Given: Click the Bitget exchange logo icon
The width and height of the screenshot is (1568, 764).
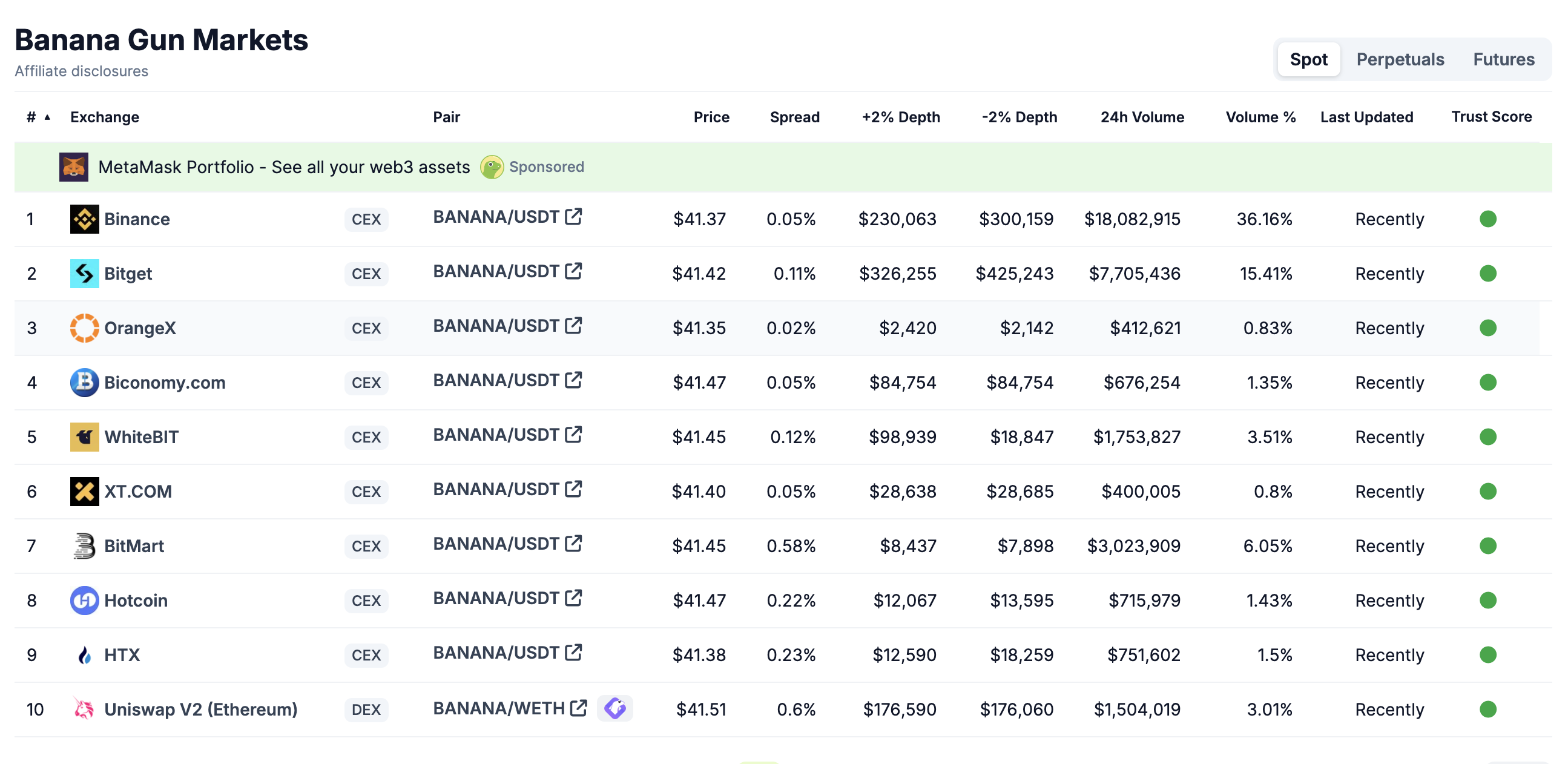Looking at the screenshot, I should click(85, 274).
